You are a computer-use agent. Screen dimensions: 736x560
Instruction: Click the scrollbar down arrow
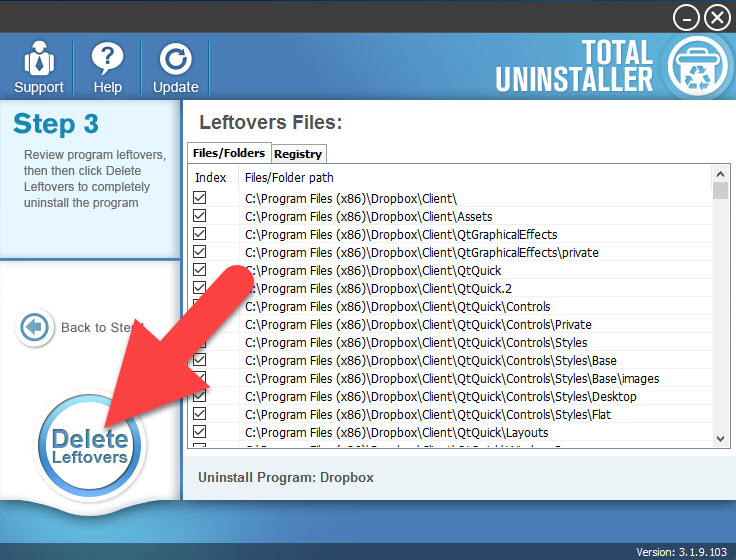point(721,439)
